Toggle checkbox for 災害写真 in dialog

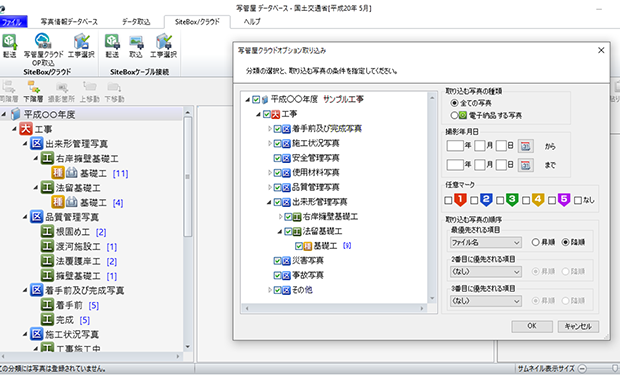click(x=278, y=261)
